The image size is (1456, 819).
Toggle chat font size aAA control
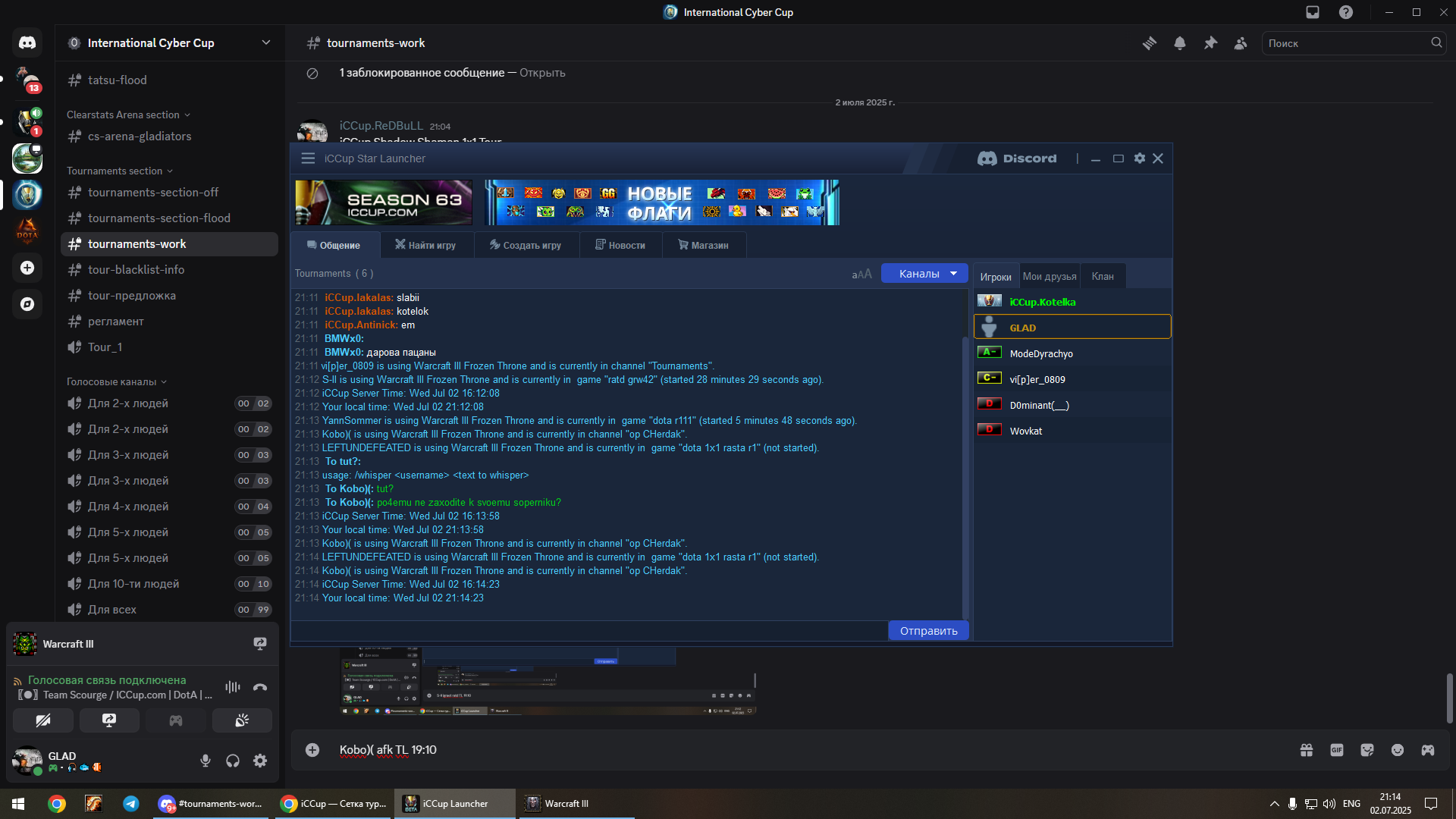861,274
